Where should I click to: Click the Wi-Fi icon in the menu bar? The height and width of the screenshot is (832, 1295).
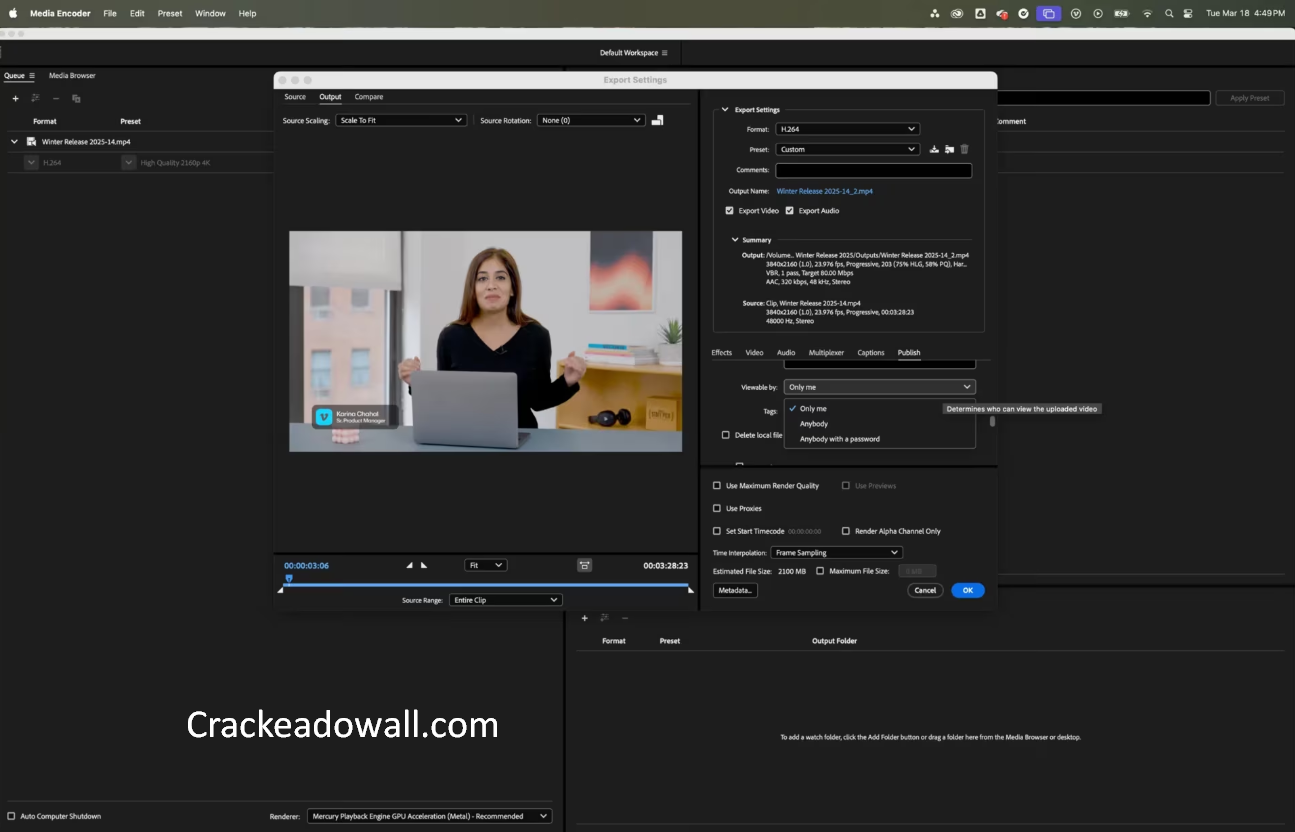click(x=1147, y=13)
